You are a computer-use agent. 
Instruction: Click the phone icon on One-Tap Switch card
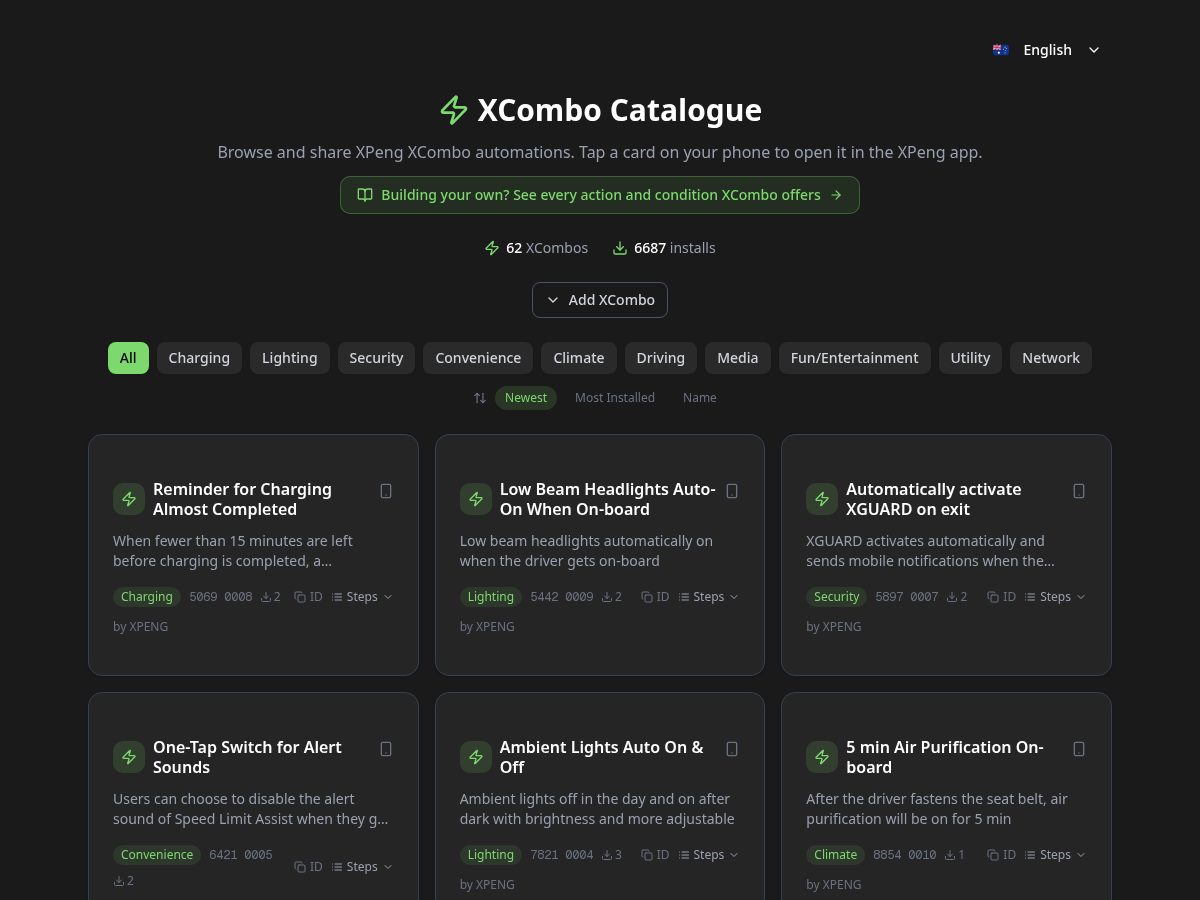[x=386, y=749]
